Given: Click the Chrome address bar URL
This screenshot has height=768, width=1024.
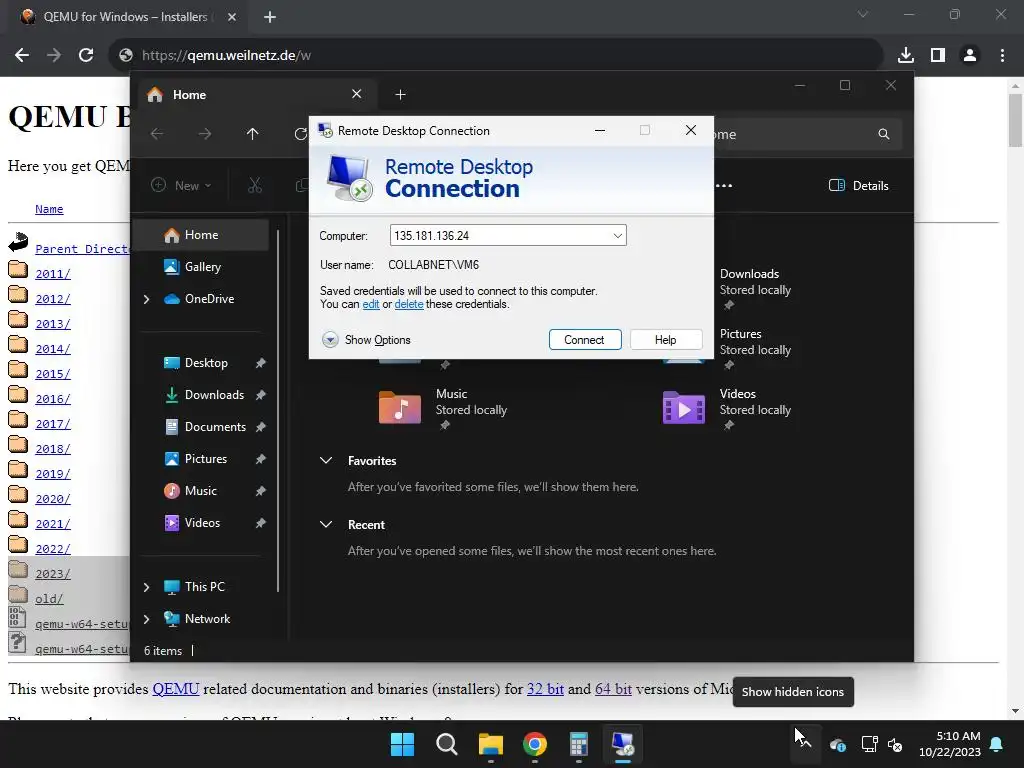Looking at the screenshot, I should coord(226,56).
